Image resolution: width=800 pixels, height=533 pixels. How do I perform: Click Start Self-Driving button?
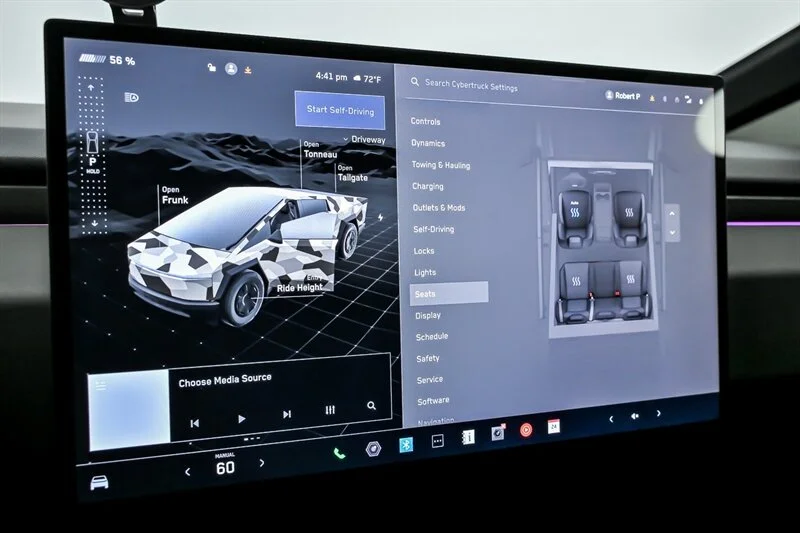coord(340,110)
